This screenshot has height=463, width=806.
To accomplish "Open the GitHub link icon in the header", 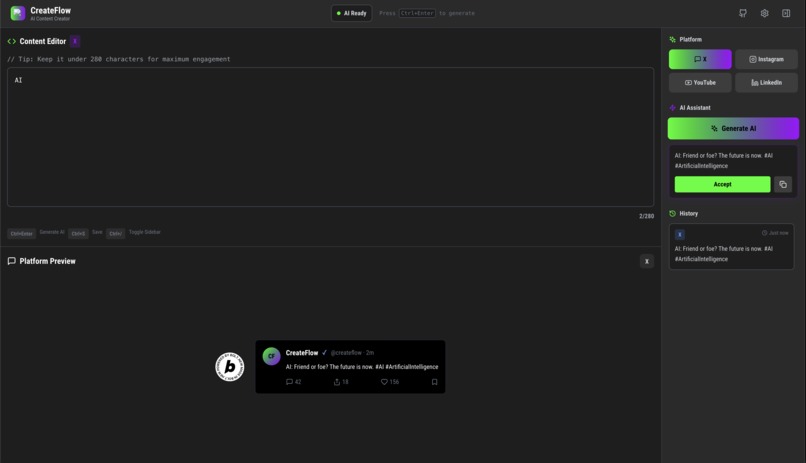I will tap(743, 13).
